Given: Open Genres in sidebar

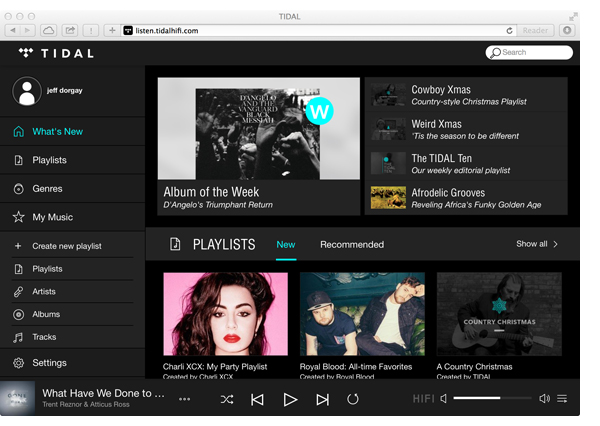Looking at the screenshot, I should tap(72, 188).
